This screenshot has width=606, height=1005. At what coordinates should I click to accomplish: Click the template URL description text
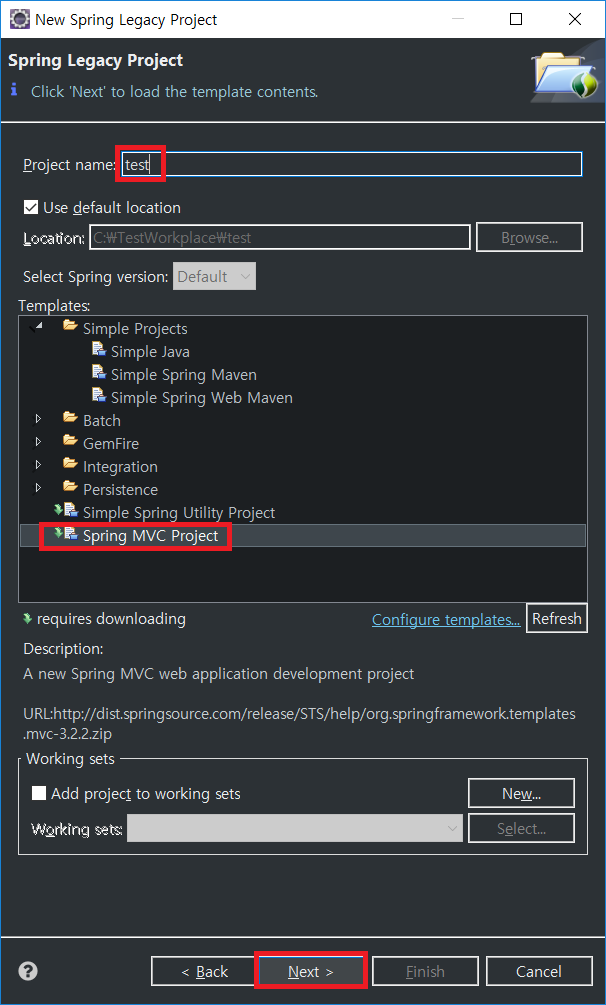299,723
